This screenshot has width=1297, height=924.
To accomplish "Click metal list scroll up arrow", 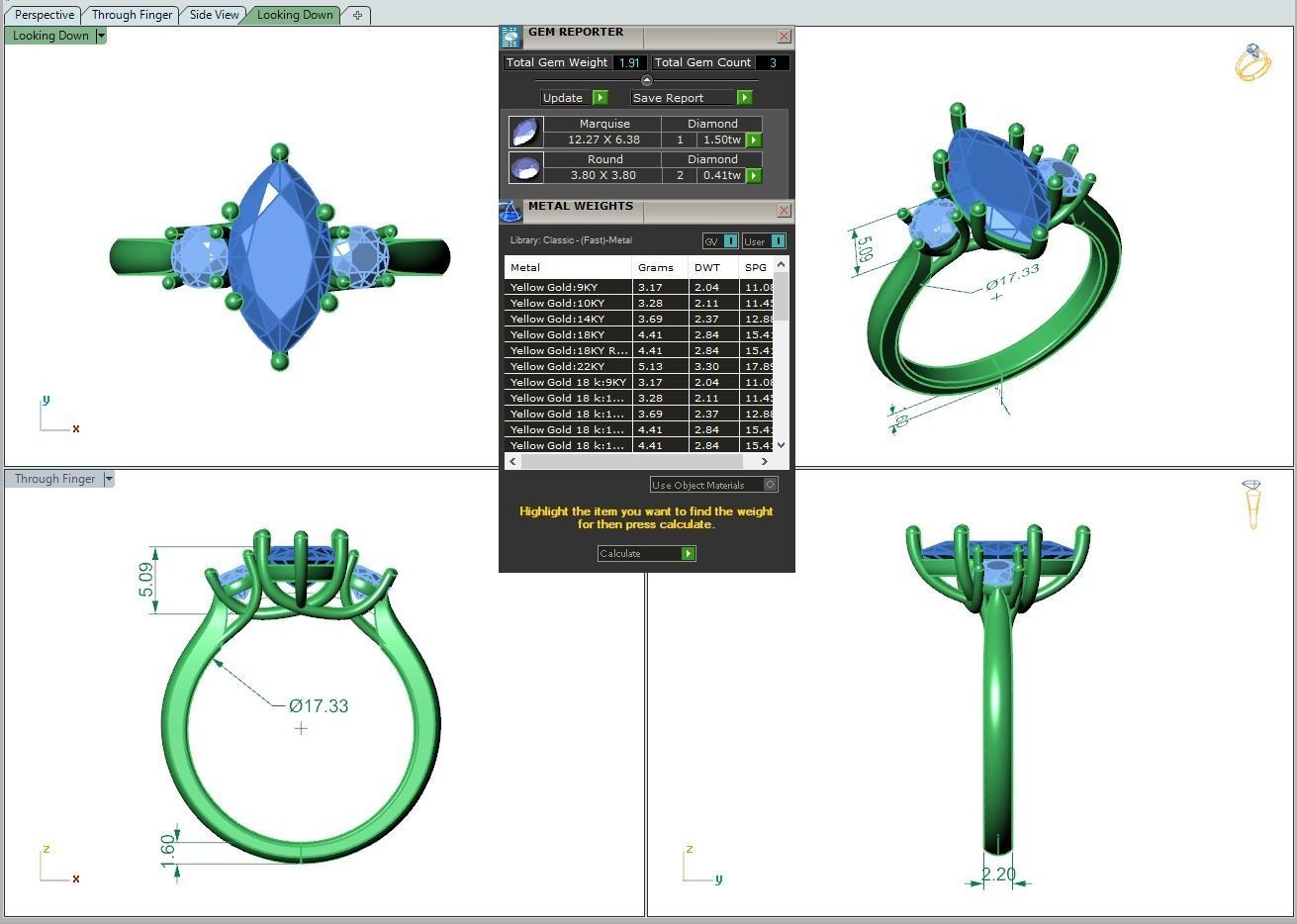I will coord(781,264).
